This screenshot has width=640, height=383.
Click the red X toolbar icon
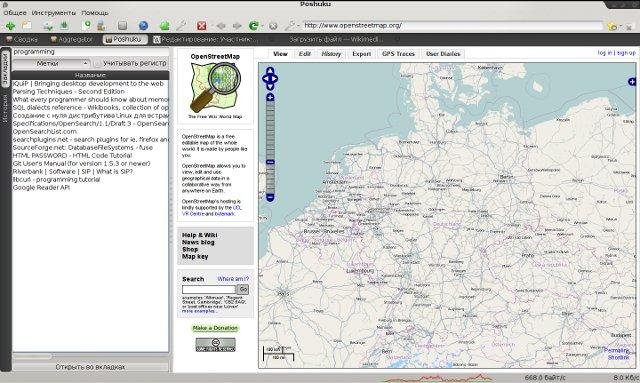click(x=202, y=26)
